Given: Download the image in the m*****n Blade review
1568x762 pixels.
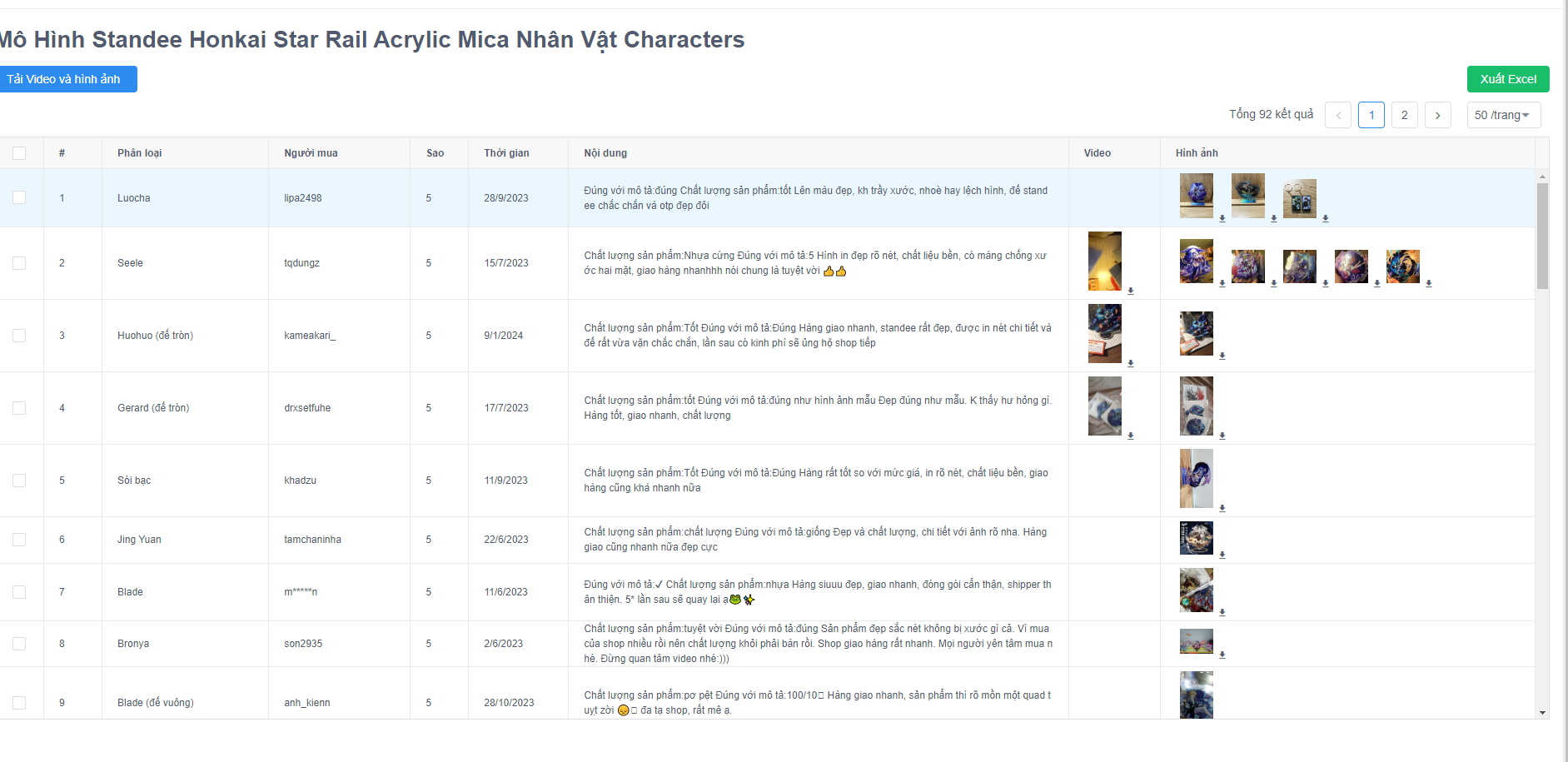Looking at the screenshot, I should click(x=1222, y=613).
